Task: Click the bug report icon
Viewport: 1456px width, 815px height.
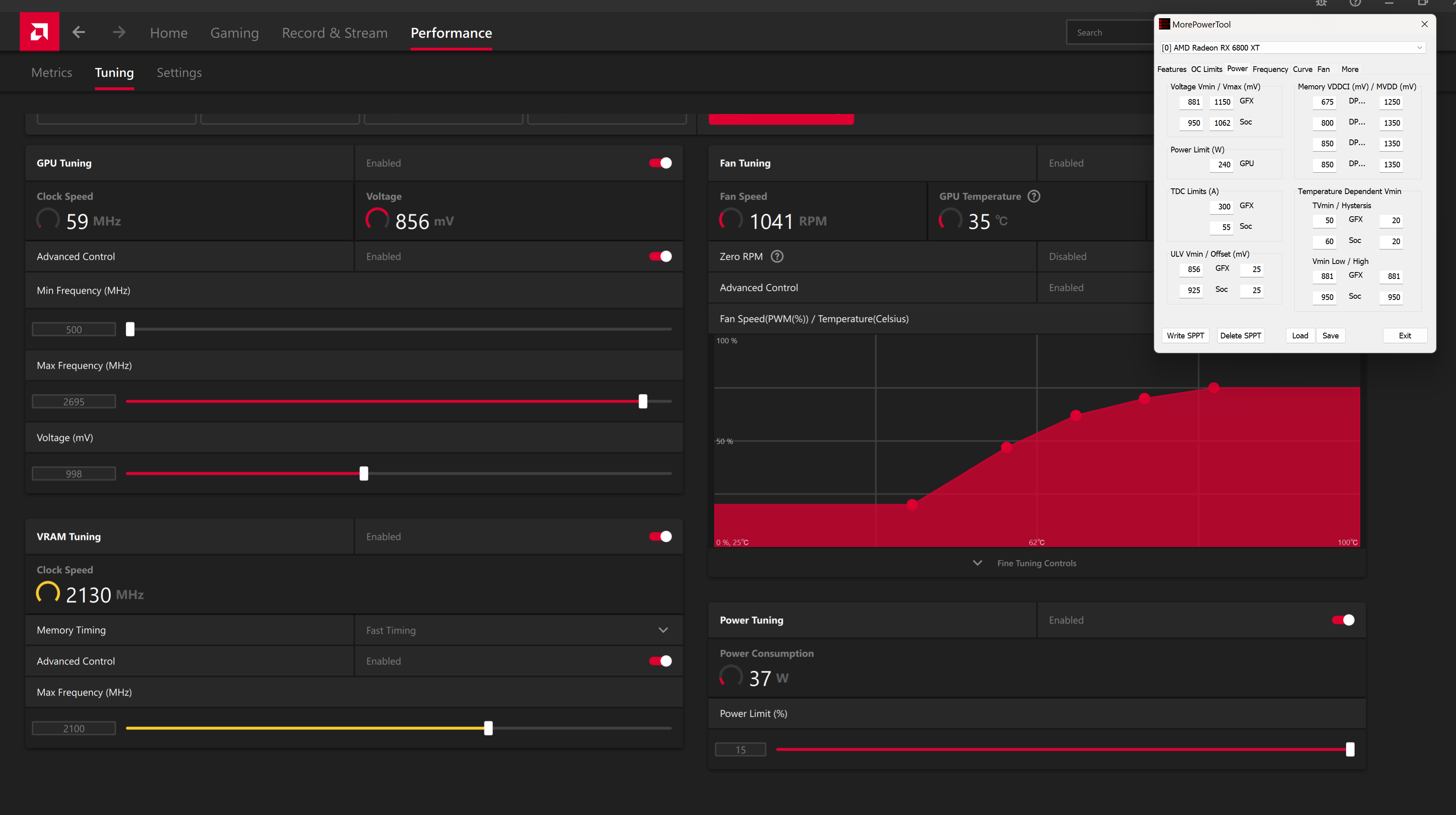Action: pyautogui.click(x=1321, y=3)
